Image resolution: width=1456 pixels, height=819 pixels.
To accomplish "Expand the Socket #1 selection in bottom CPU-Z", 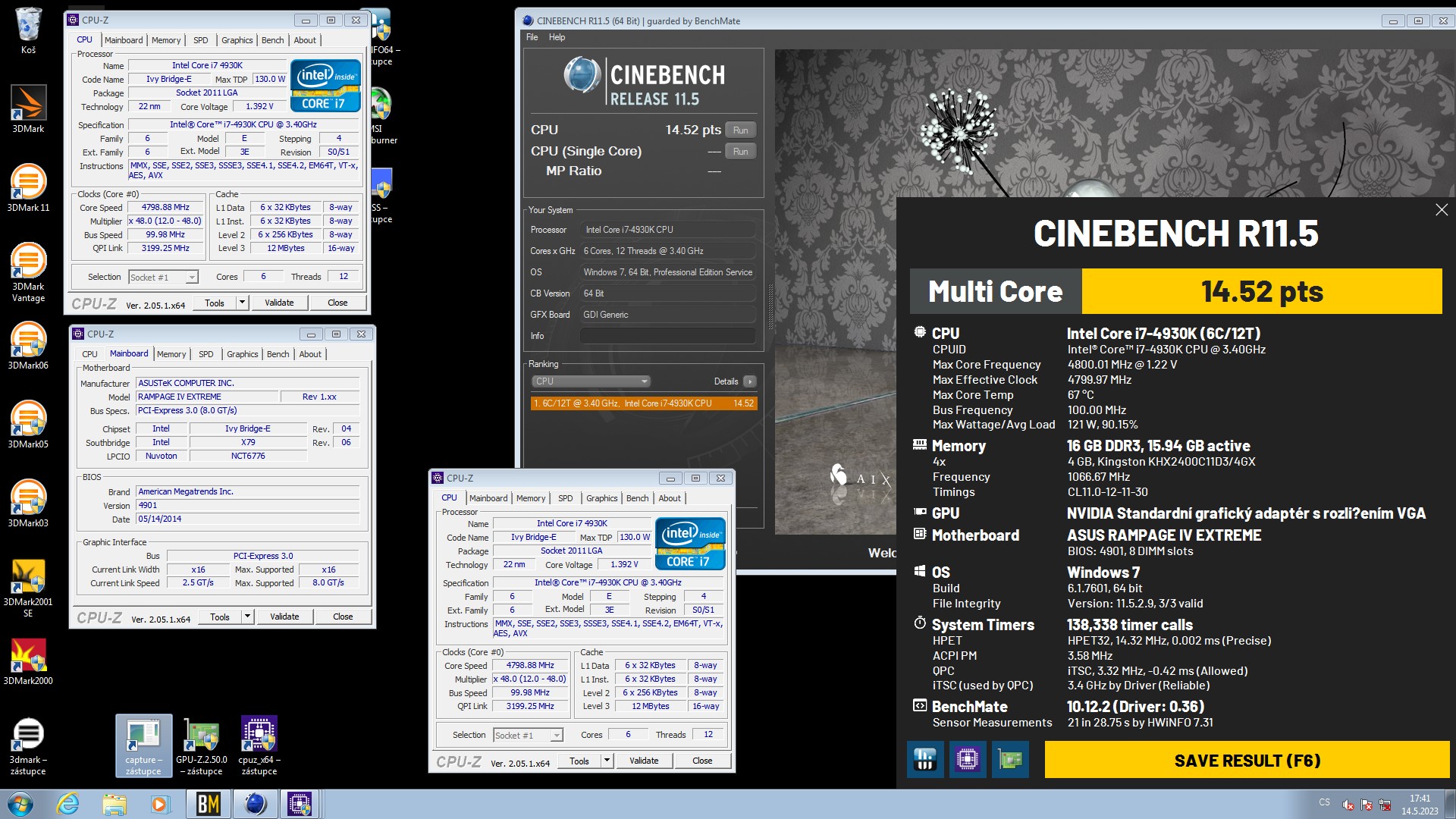I will (x=557, y=736).
